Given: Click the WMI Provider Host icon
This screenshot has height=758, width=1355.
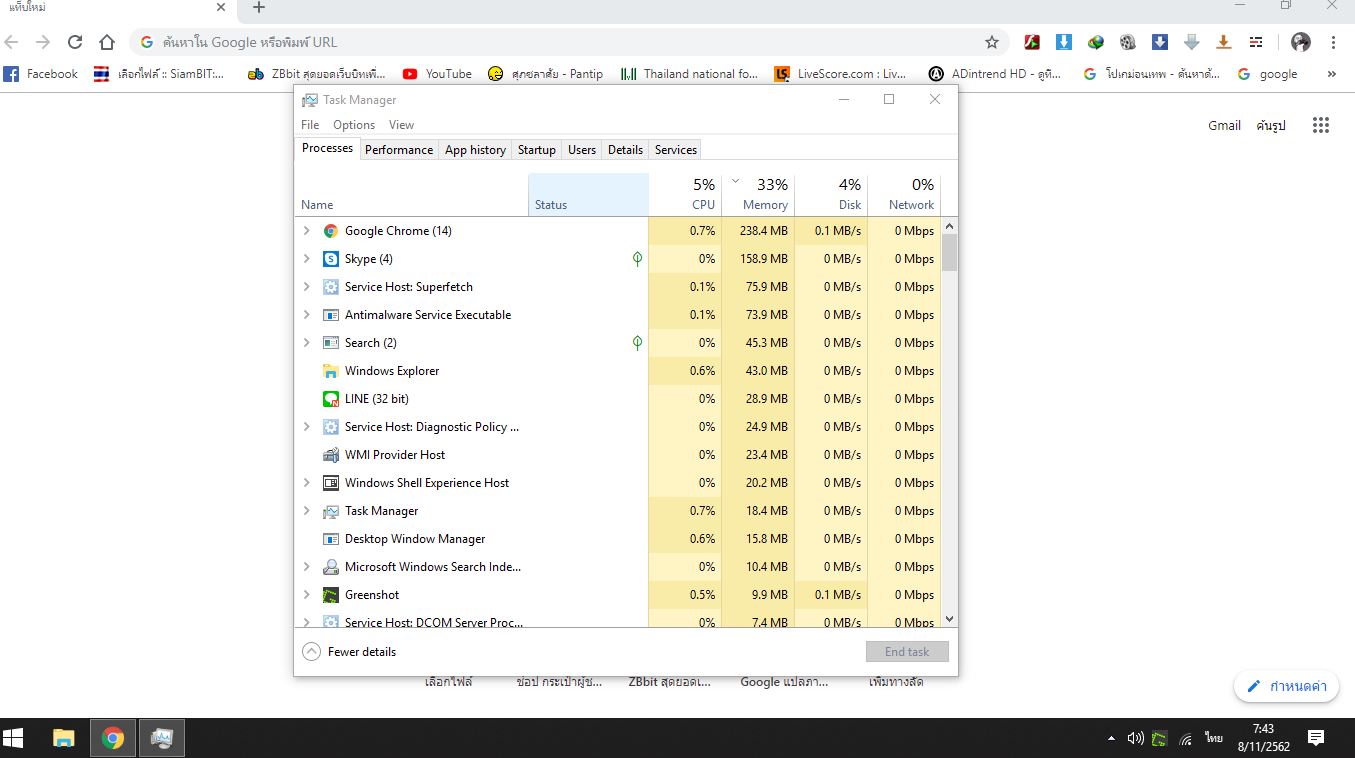Looking at the screenshot, I should (331, 455).
